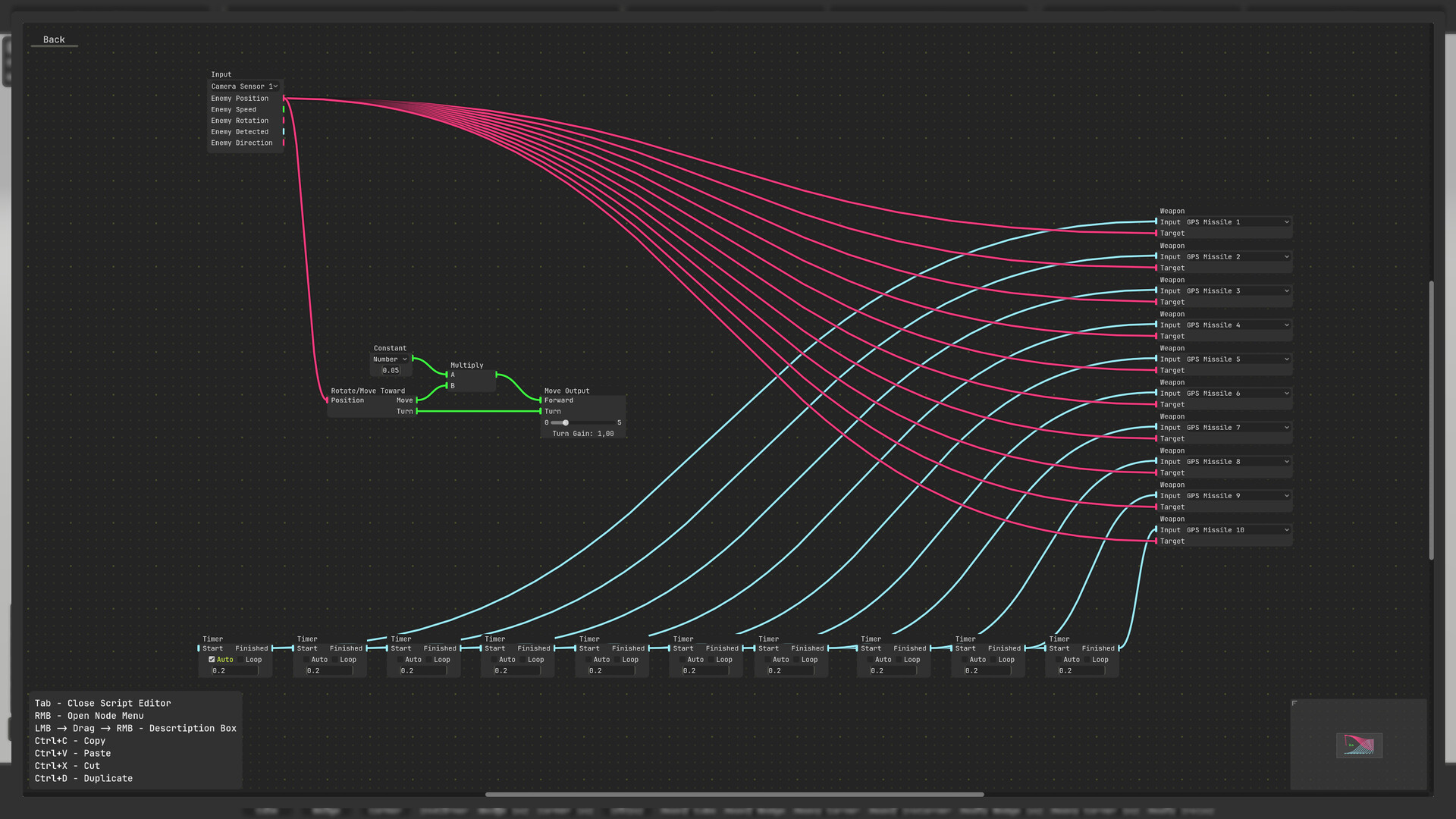Click the Enemy Direction pink output port
The image size is (1456, 819).
click(284, 143)
